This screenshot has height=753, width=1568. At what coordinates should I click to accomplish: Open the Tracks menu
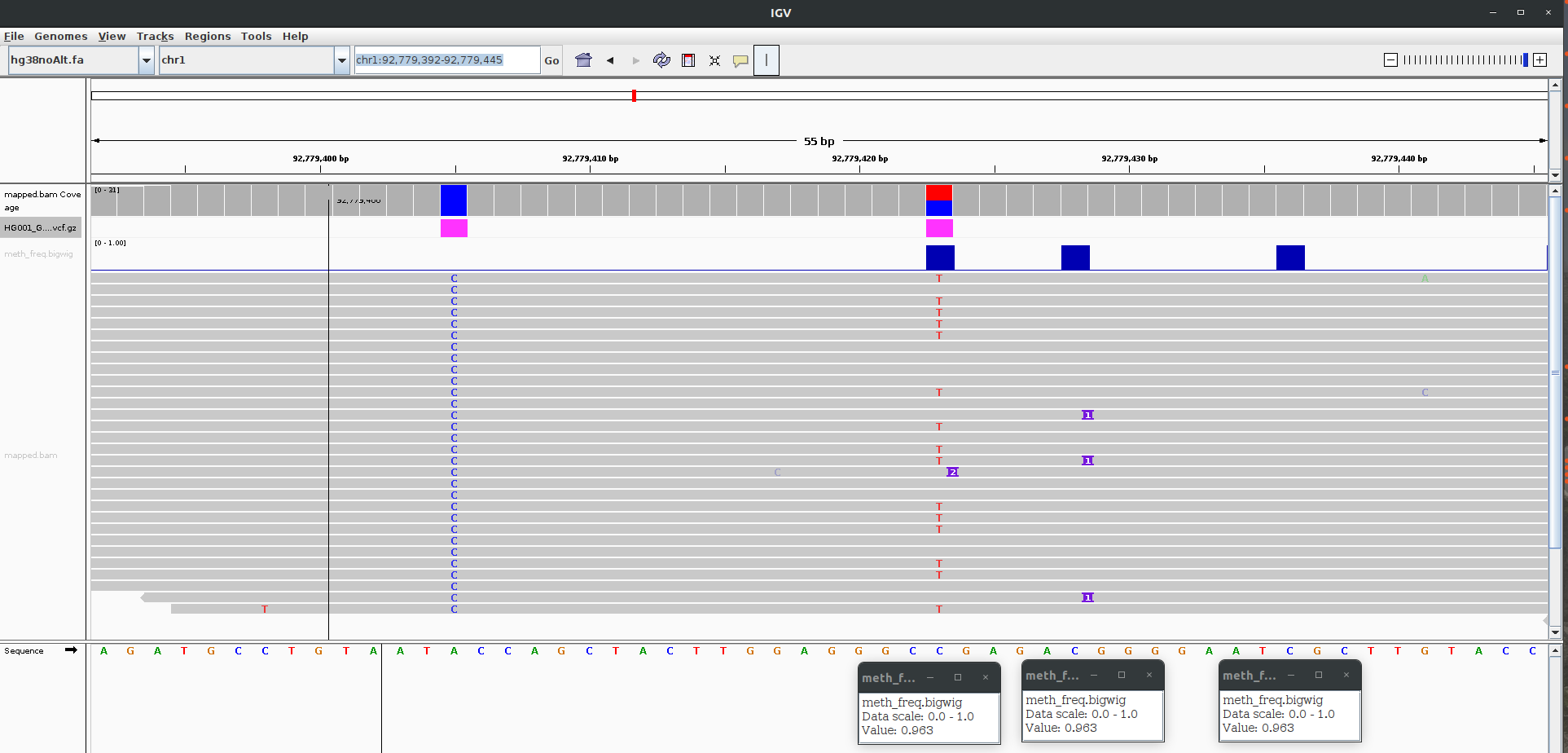click(155, 36)
